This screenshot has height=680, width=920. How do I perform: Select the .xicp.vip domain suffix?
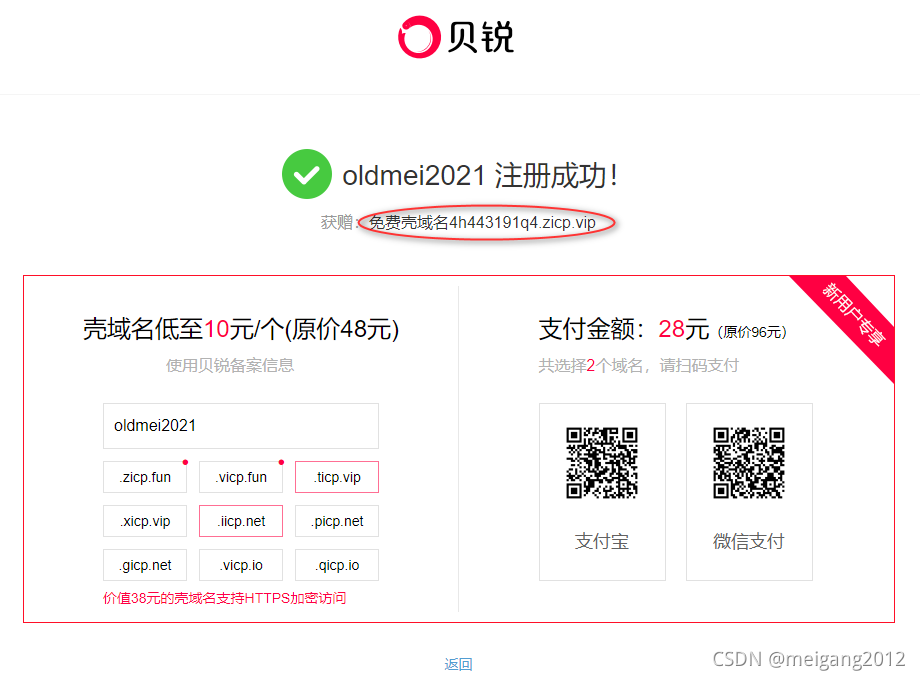click(145, 521)
